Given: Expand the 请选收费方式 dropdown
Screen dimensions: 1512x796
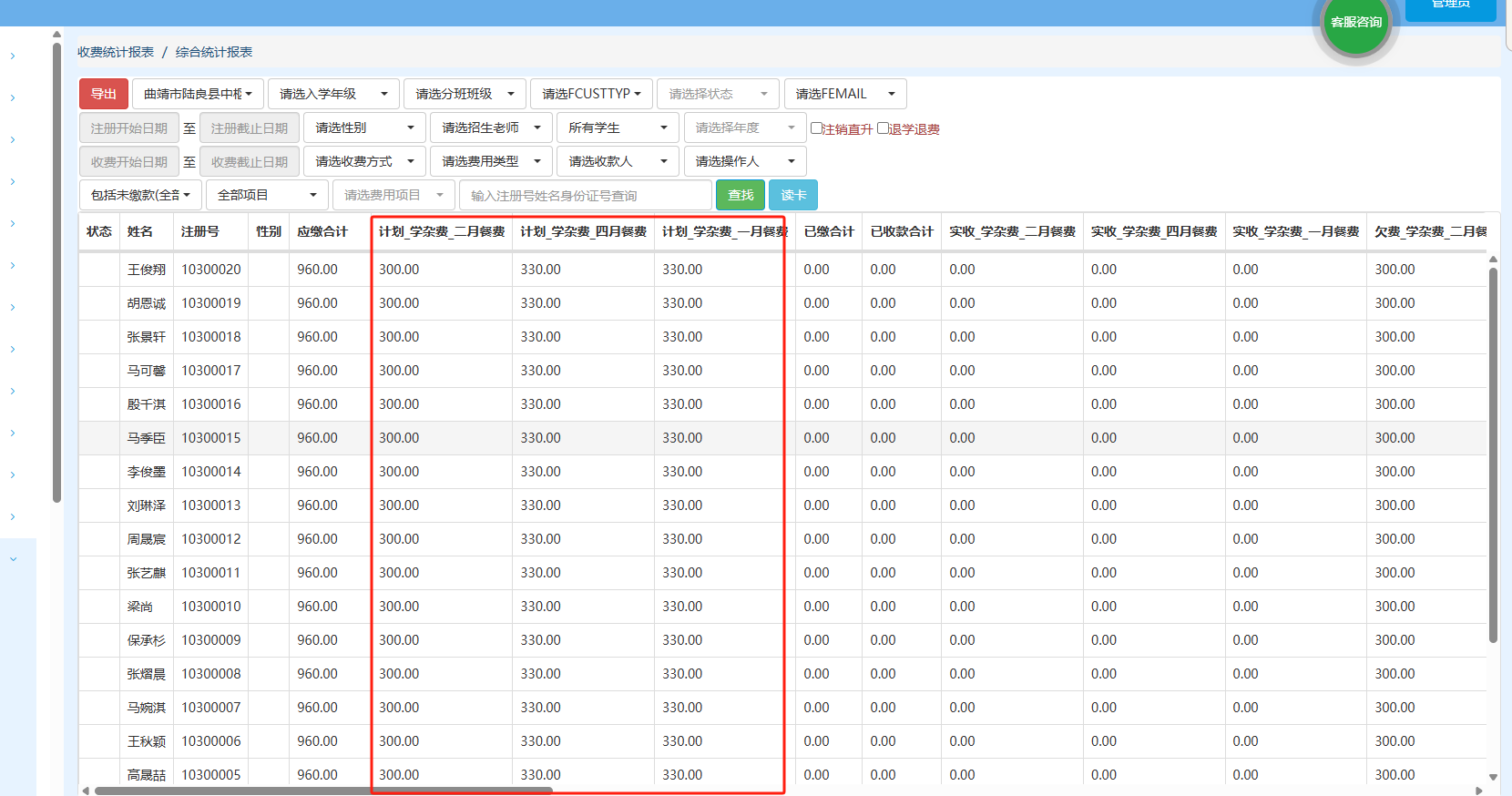Looking at the screenshot, I should click(x=364, y=161).
